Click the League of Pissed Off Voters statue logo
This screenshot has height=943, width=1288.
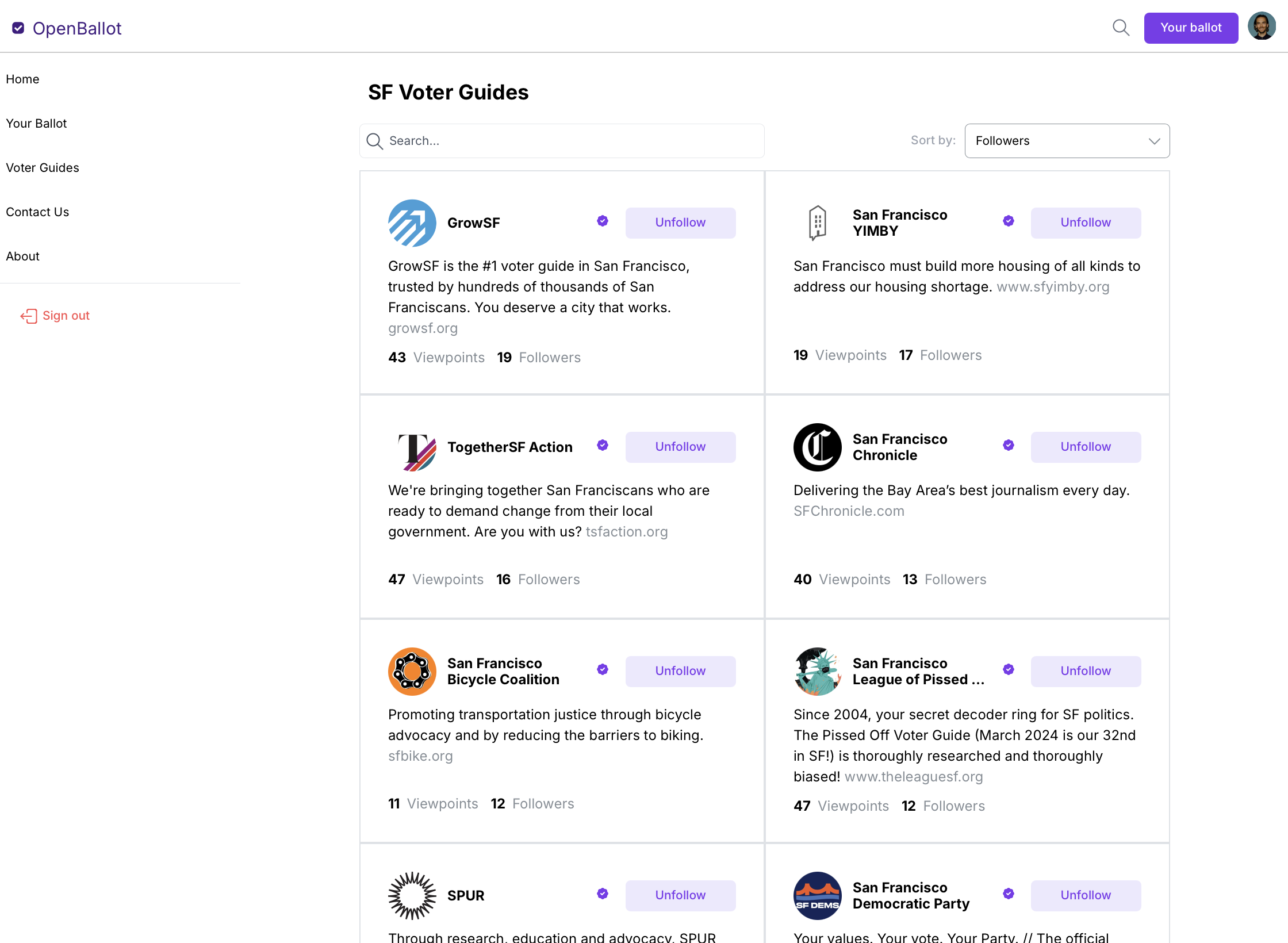click(x=817, y=672)
